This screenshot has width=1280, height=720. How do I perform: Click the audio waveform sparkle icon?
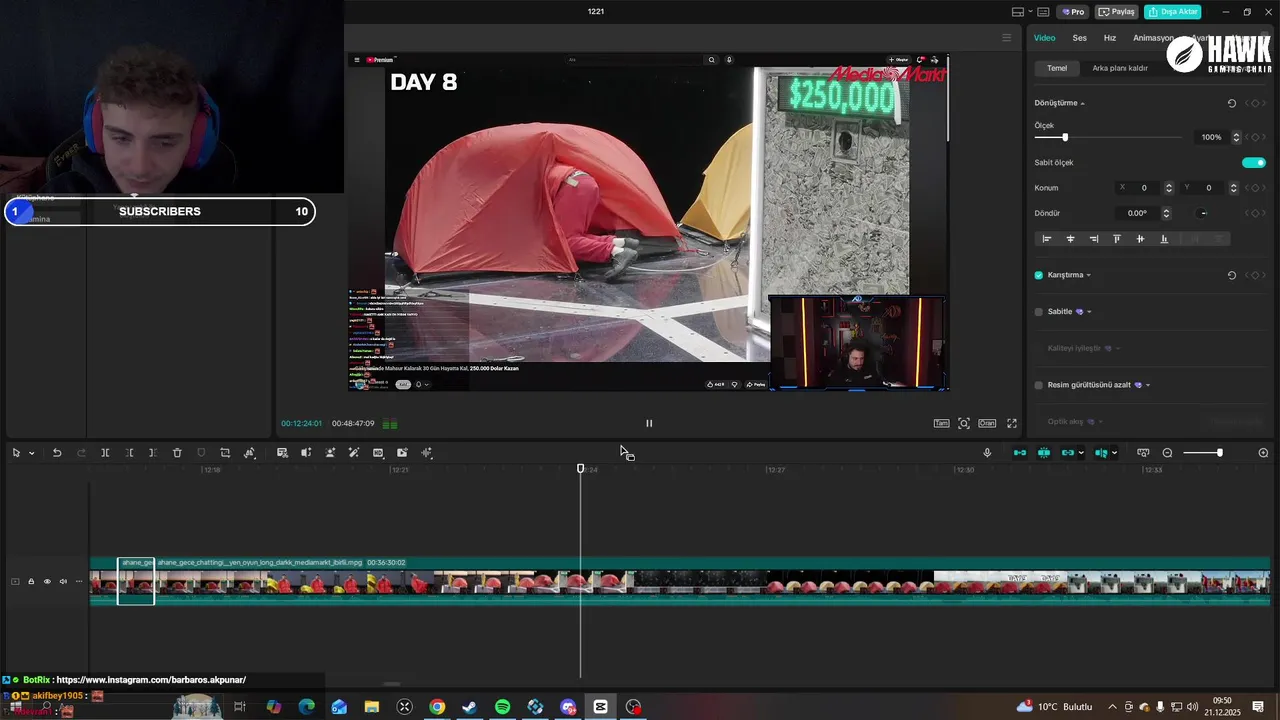[x=427, y=453]
